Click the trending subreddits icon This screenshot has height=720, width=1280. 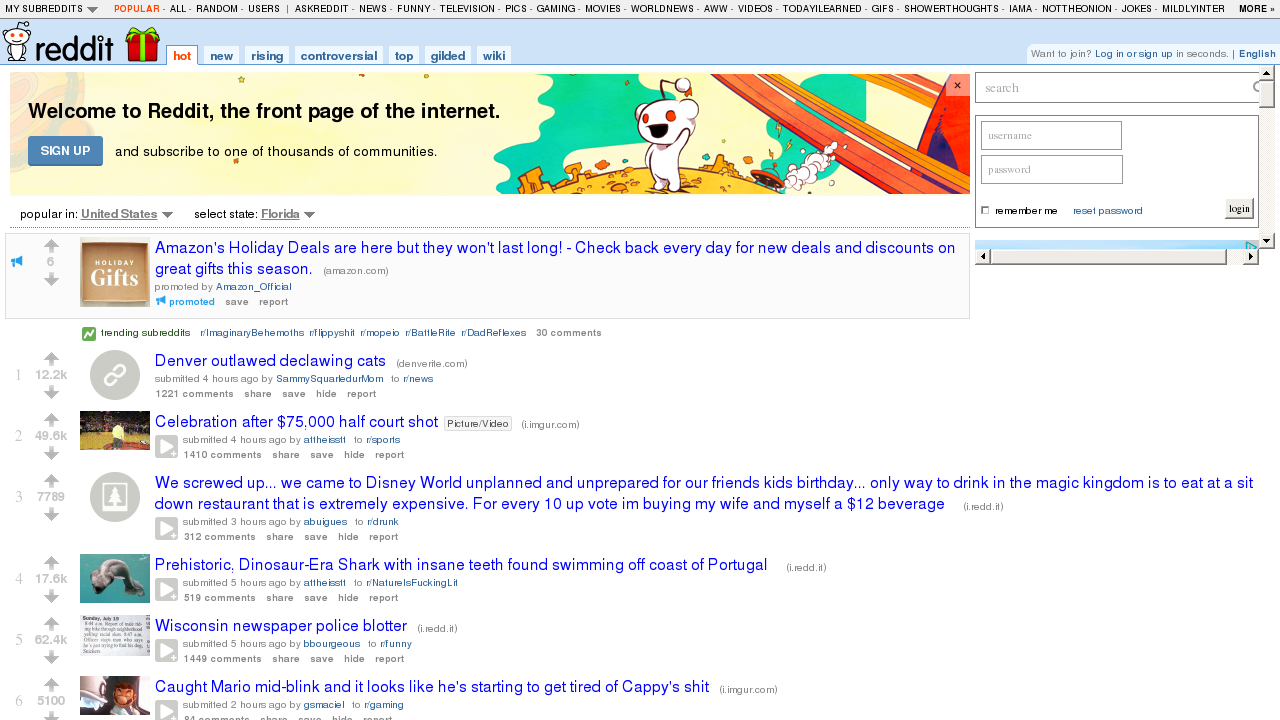pos(89,333)
